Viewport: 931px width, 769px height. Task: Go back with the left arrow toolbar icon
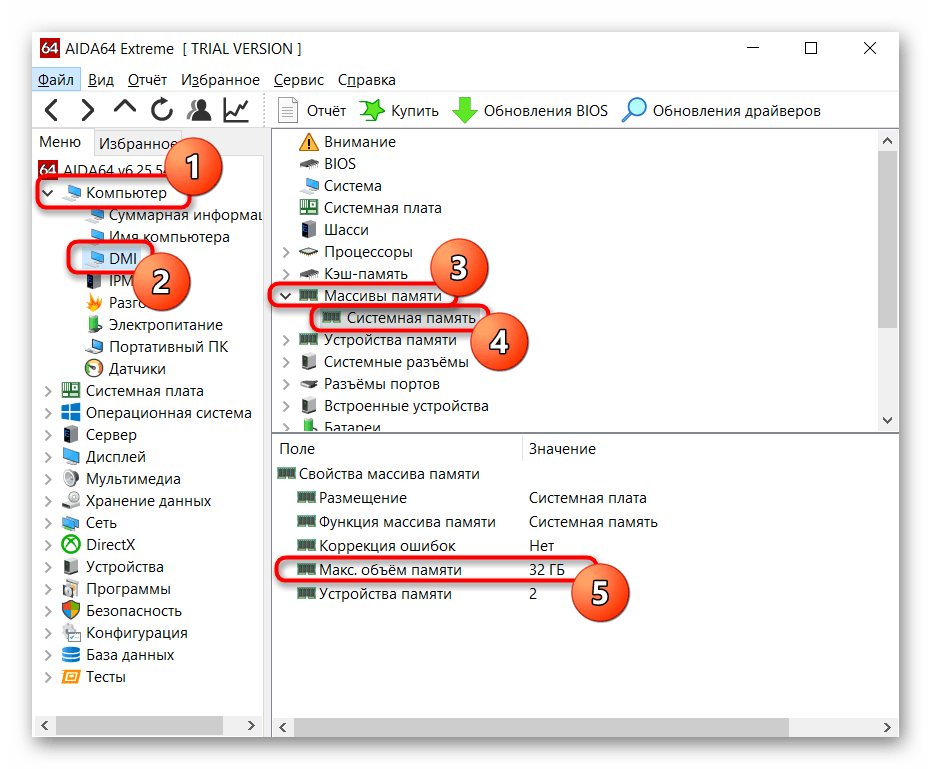tap(52, 110)
